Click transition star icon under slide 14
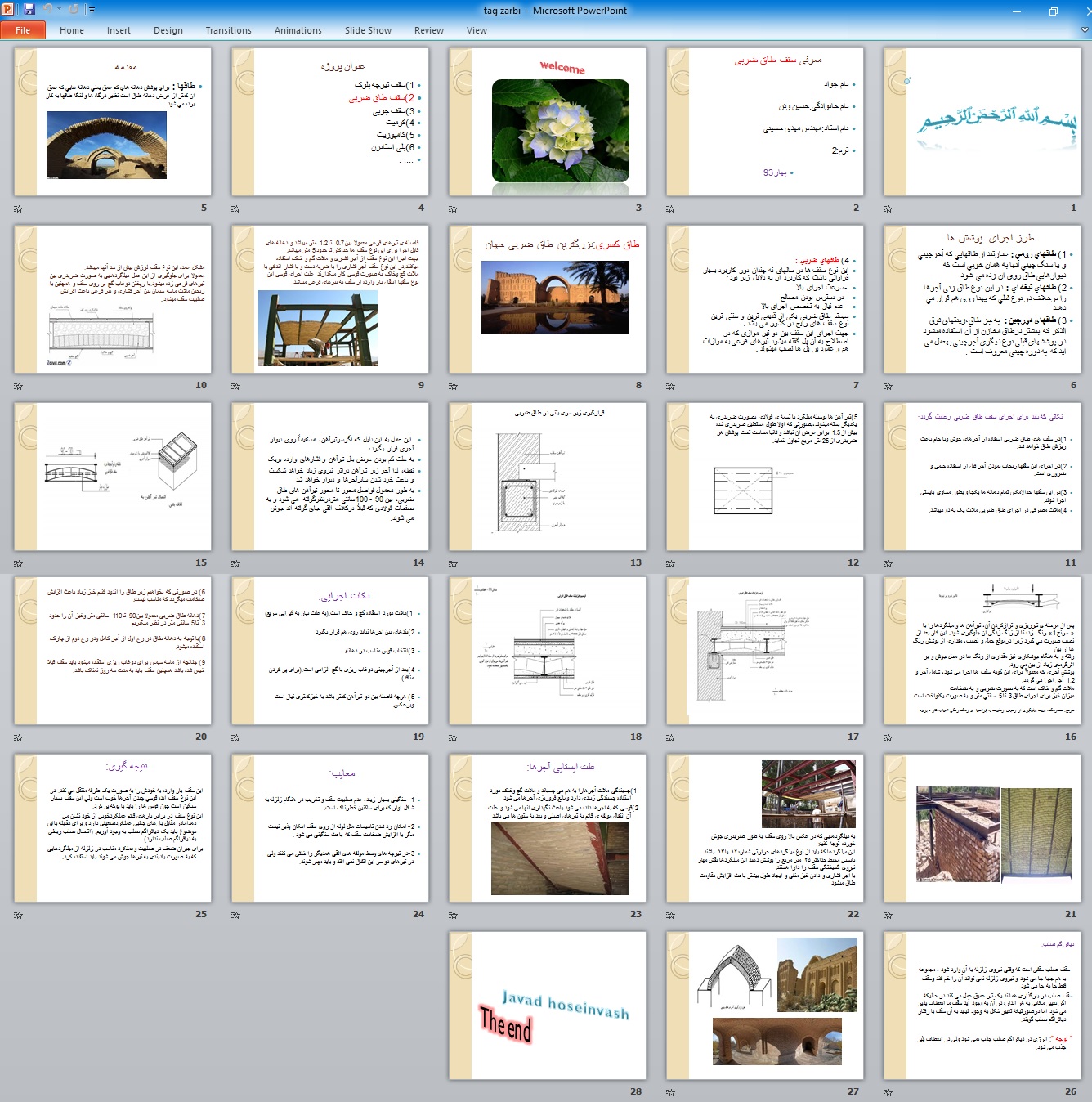The width and height of the screenshot is (1092, 1102). coord(235,564)
